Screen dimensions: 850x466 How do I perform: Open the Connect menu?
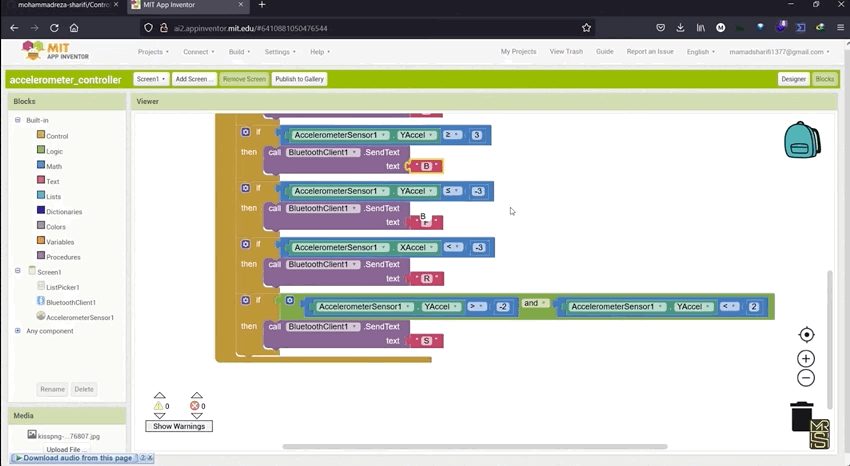(198, 51)
